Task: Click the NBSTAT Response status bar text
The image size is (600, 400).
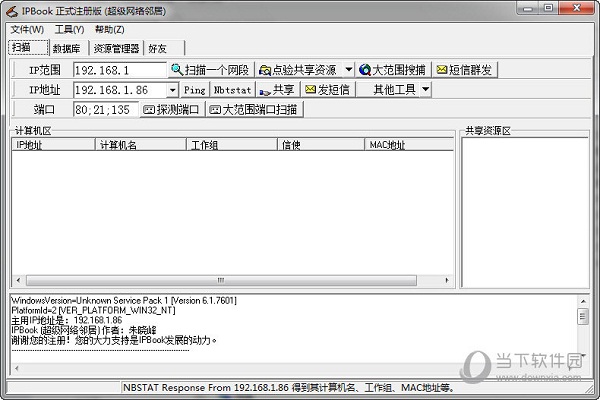Action: [x=288, y=388]
